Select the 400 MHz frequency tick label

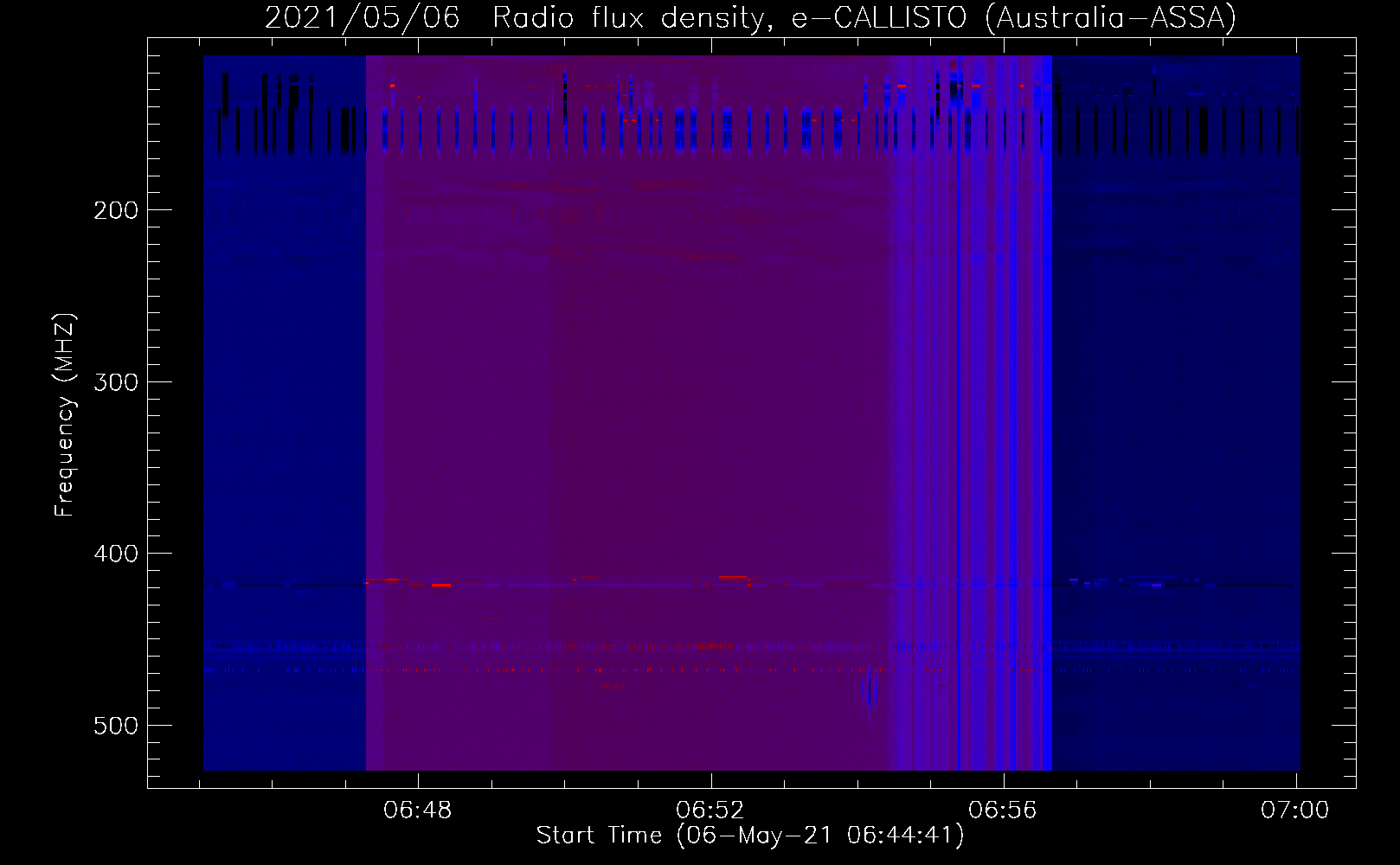[116, 554]
